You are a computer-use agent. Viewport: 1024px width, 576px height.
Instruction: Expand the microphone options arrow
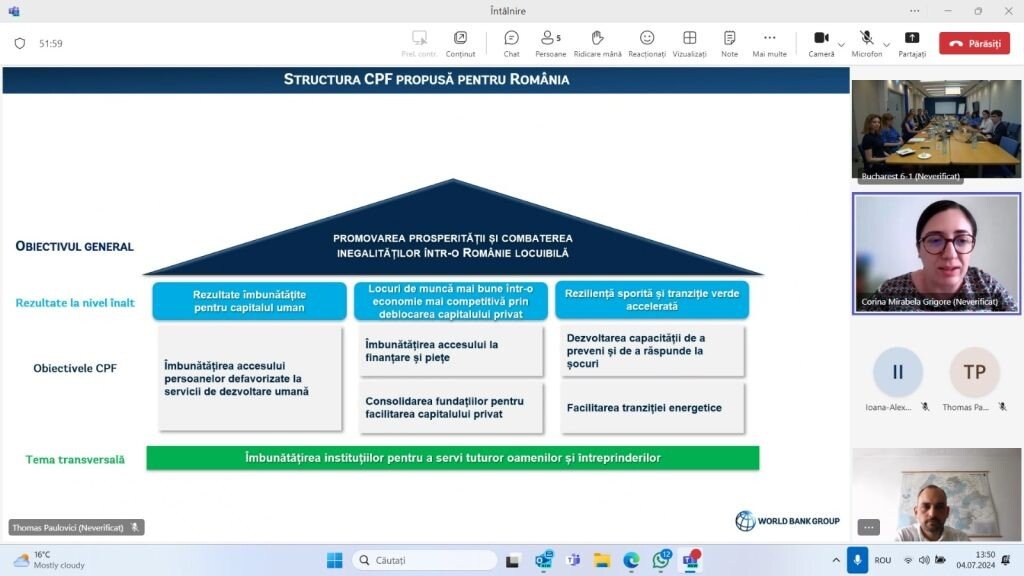tap(887, 44)
